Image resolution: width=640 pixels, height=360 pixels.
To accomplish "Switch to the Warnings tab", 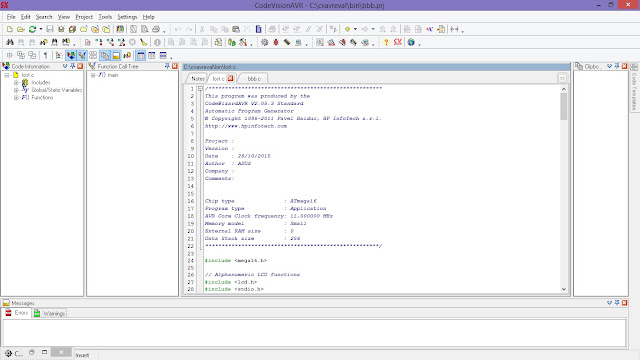I will click(49, 313).
